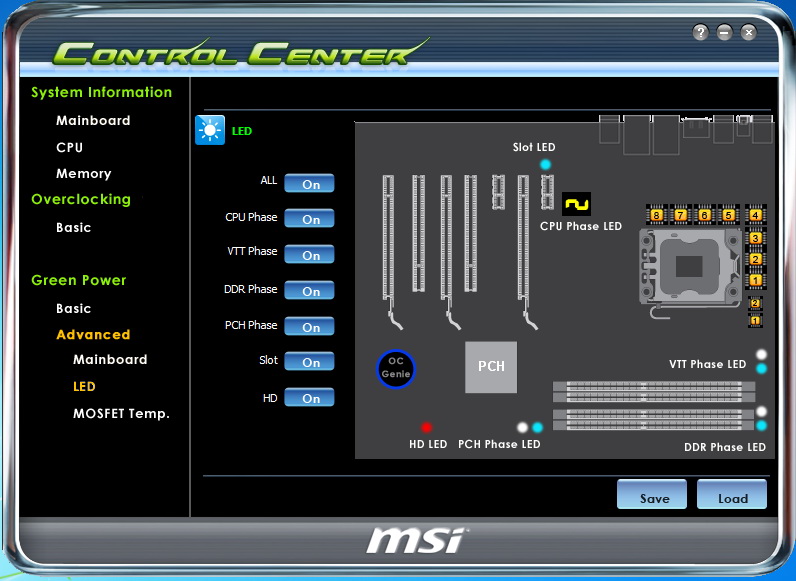Click the Load button
796x581 pixels.
732,497
